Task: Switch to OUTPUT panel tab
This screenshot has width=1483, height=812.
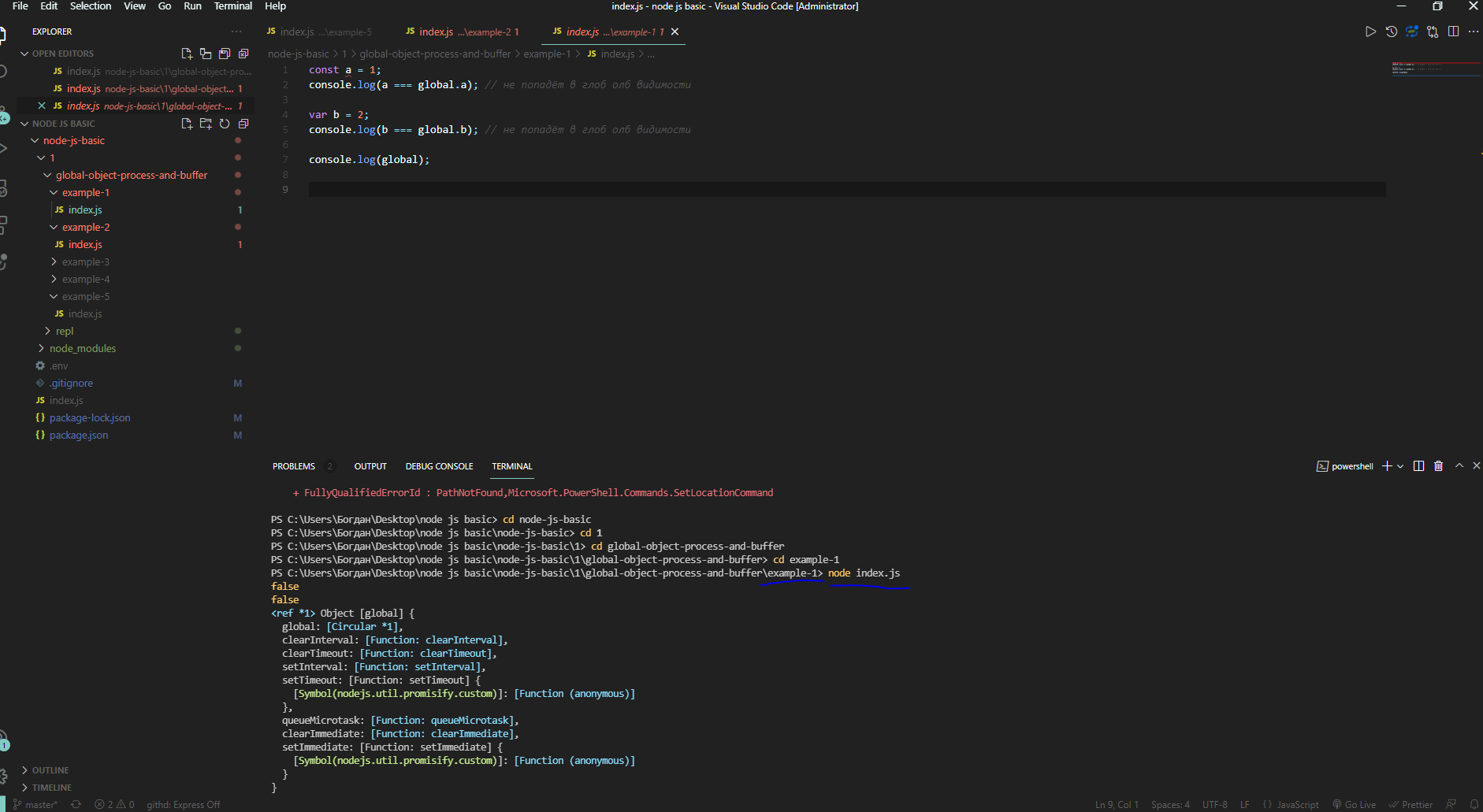Action: (x=370, y=466)
